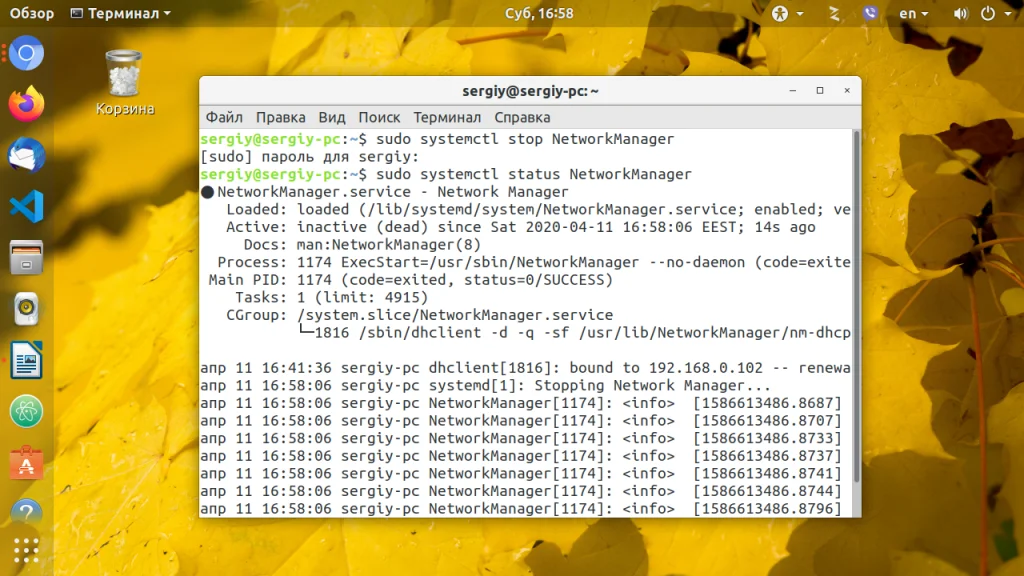1024x576 pixels.
Task: Click the text 'sudo systemctl status NetworkManager'
Action: pos(534,174)
